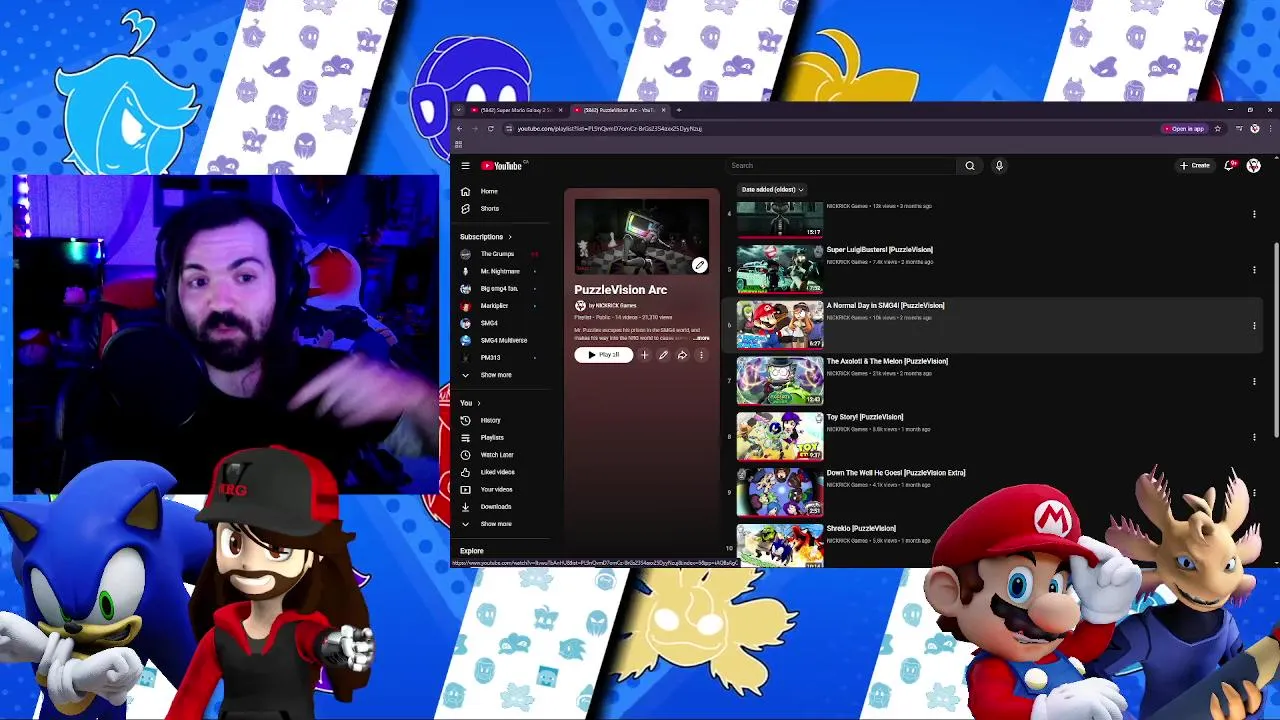
Task: Click the Shrekio [PuzzleVision] video title
Action: coord(861,529)
